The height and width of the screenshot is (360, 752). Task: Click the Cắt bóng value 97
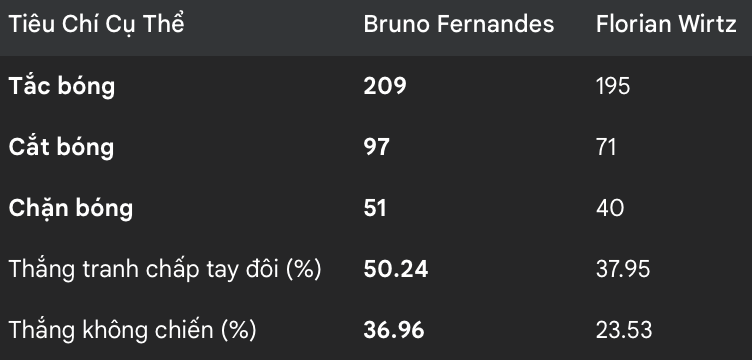click(376, 147)
